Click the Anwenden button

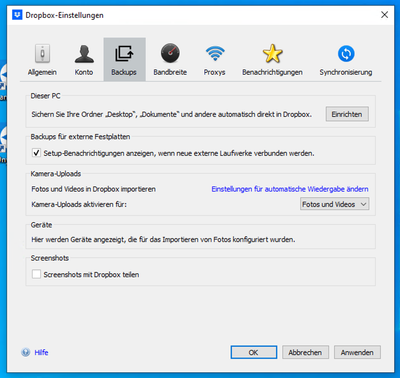[x=357, y=352]
